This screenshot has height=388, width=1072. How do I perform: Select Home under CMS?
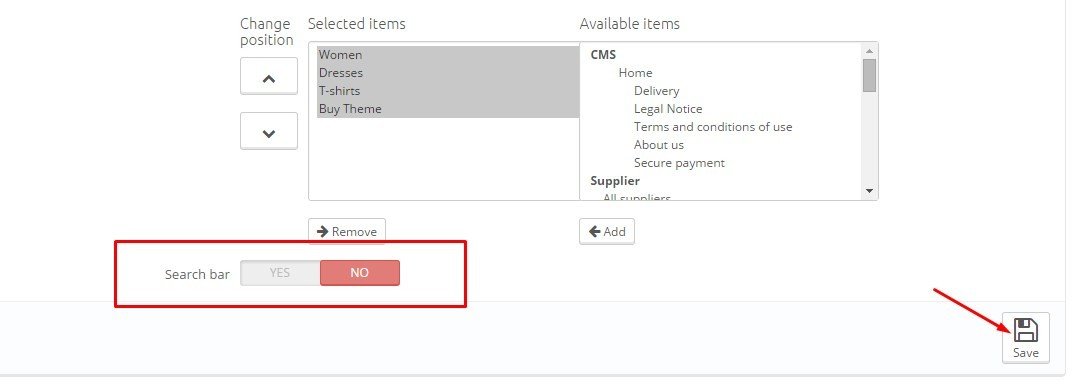click(635, 72)
